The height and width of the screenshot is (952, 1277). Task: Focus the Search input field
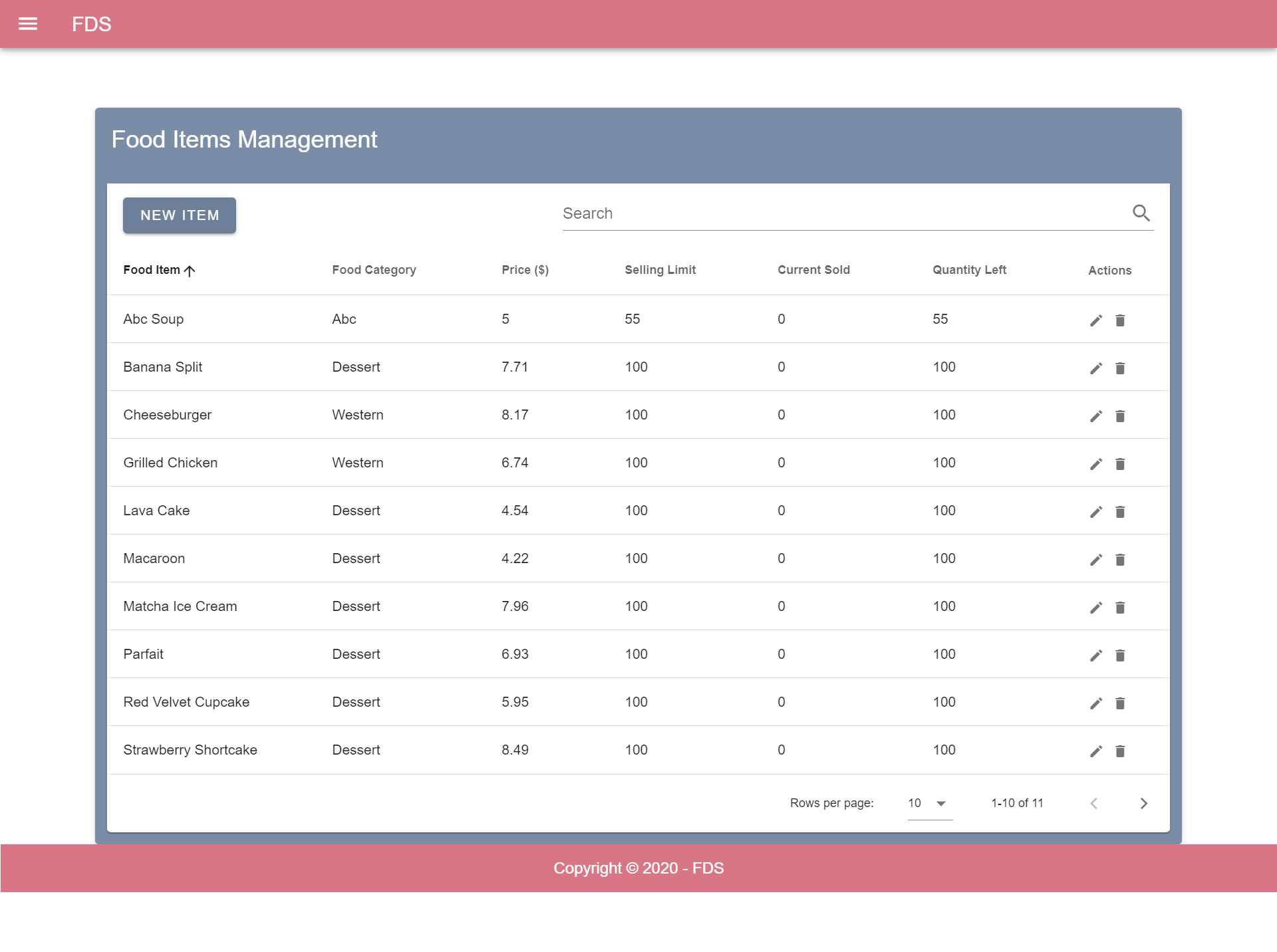pyautogui.click(x=843, y=213)
